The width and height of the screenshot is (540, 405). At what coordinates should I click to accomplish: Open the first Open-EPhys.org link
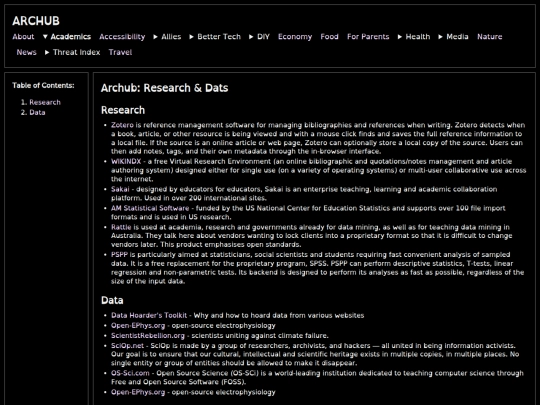(138, 325)
